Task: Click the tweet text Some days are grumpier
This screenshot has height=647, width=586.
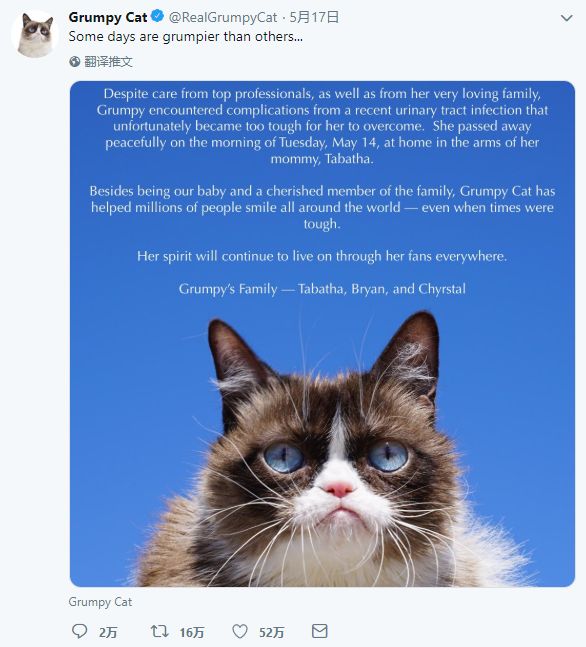Action: click(x=186, y=37)
